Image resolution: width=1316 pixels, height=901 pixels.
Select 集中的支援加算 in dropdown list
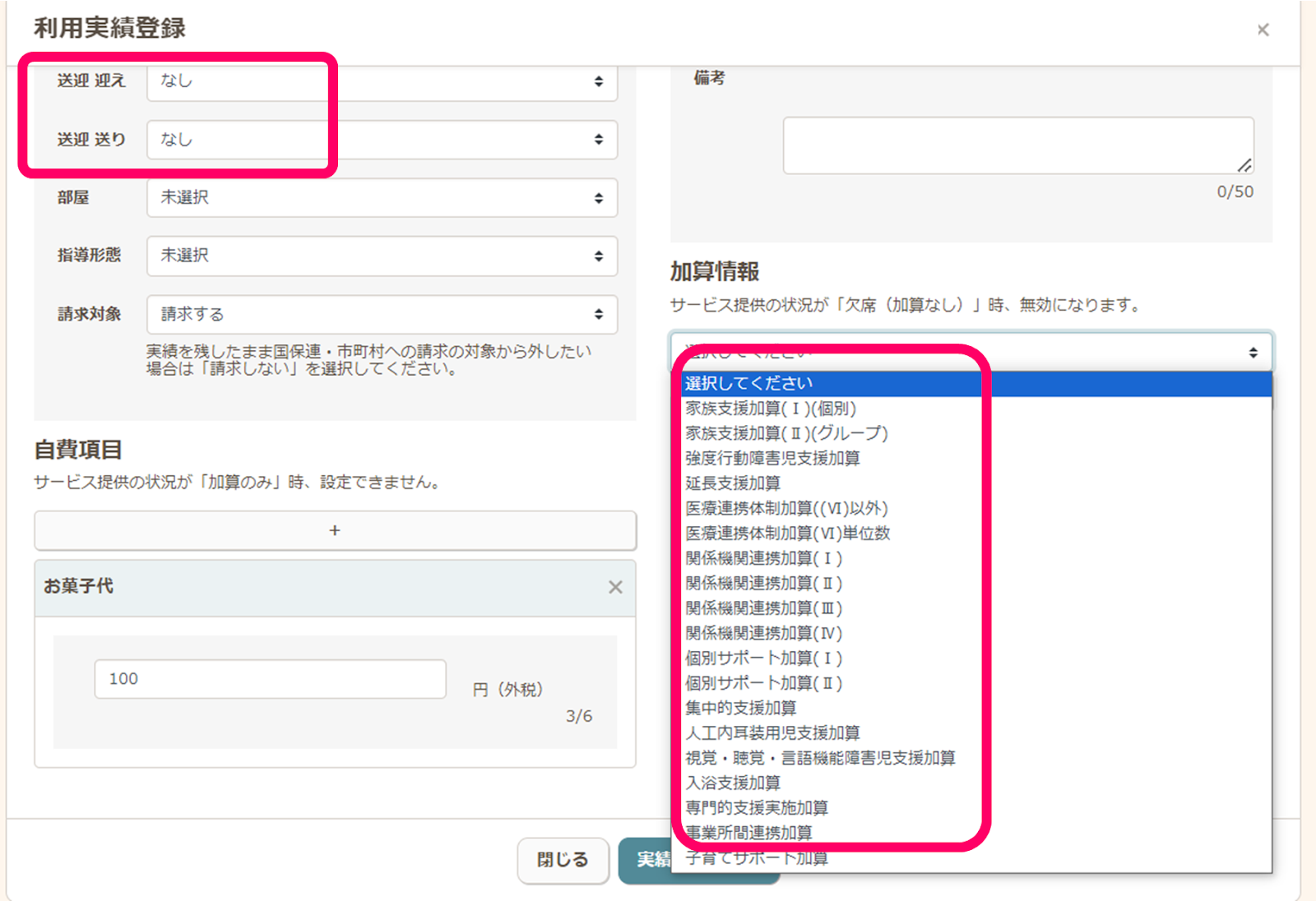(x=740, y=708)
